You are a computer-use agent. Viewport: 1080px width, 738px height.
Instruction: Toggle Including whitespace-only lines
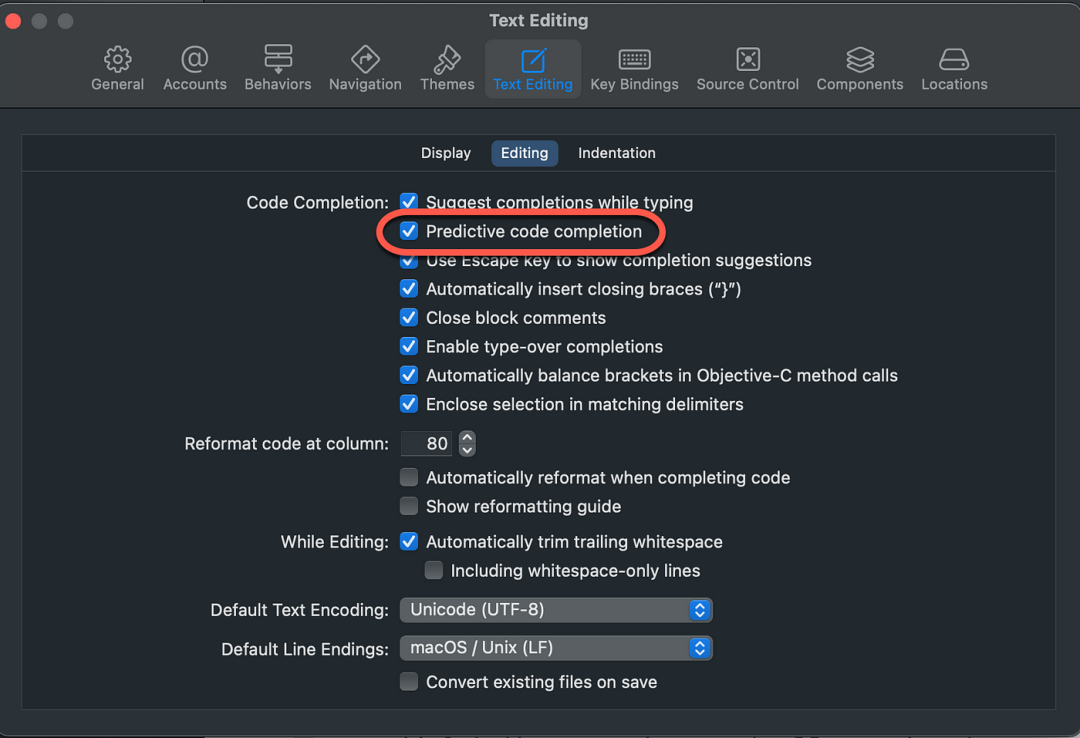434,570
